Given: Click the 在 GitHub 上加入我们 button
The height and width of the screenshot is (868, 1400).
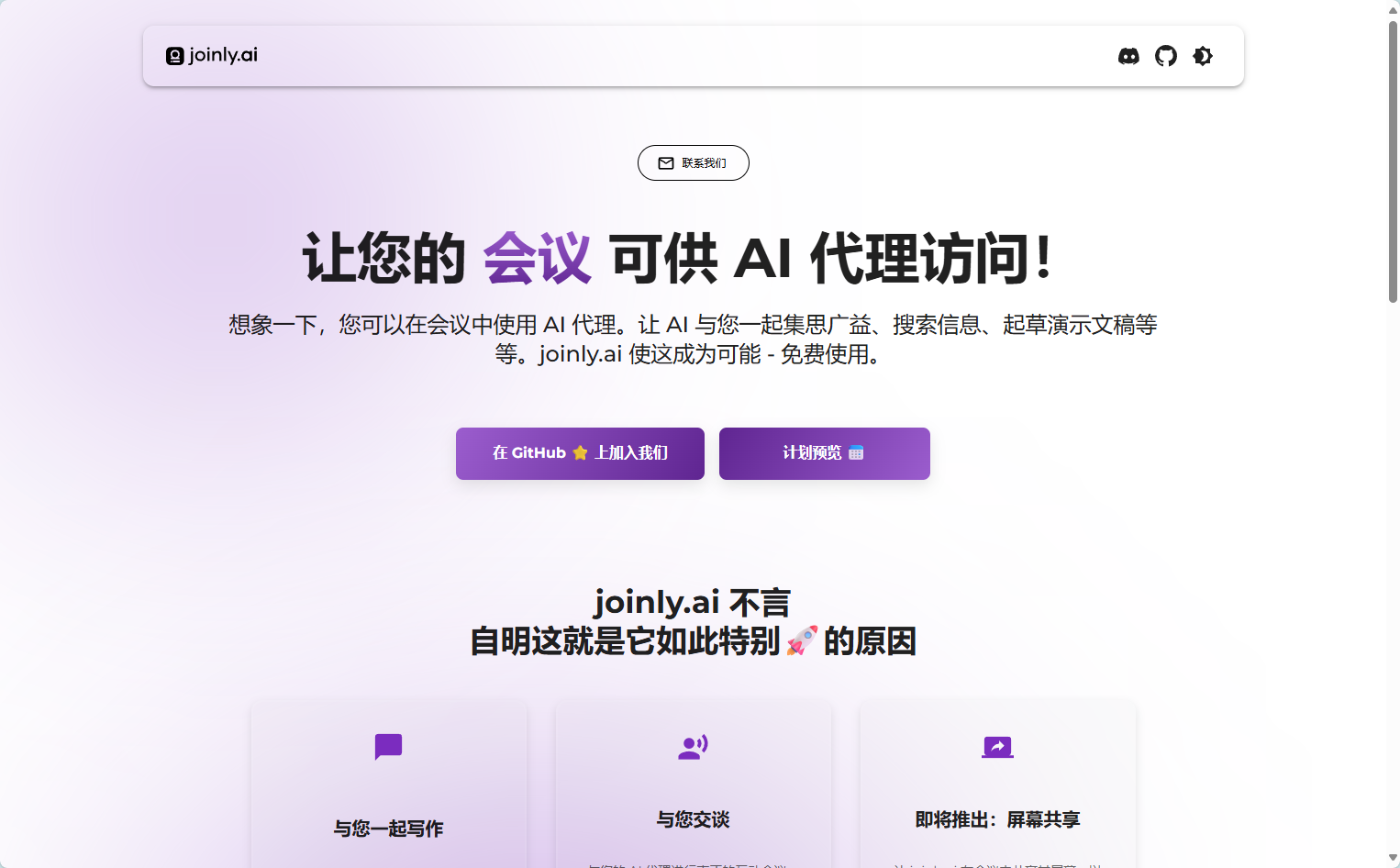Looking at the screenshot, I should pos(580,453).
